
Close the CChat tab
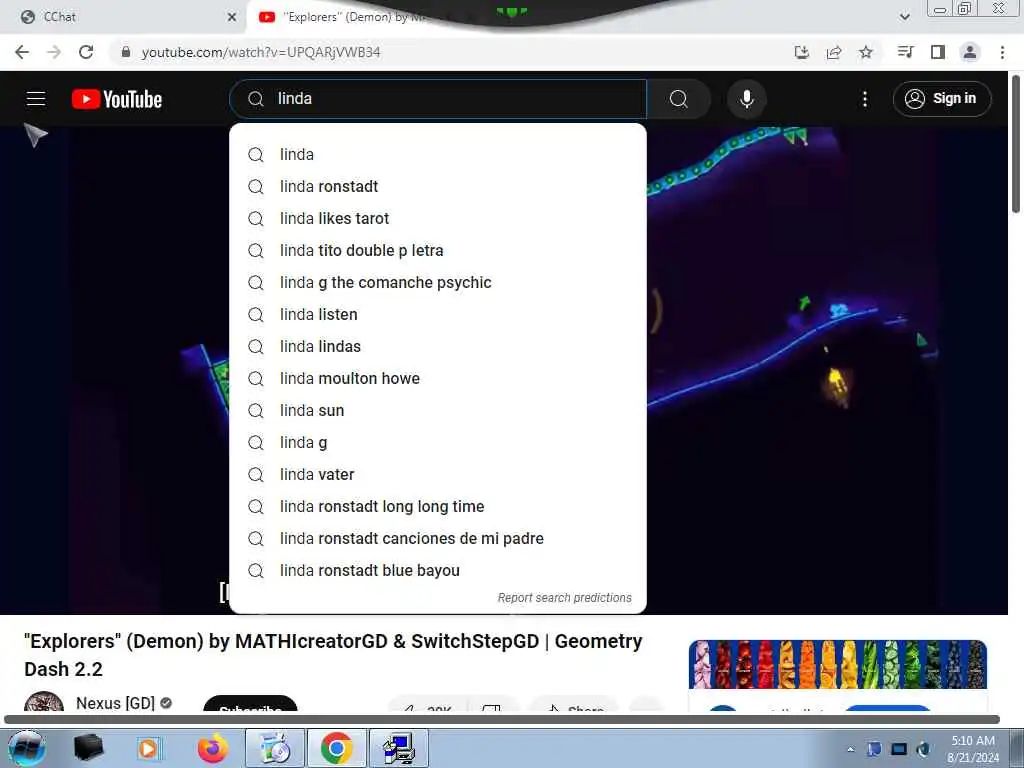232,17
